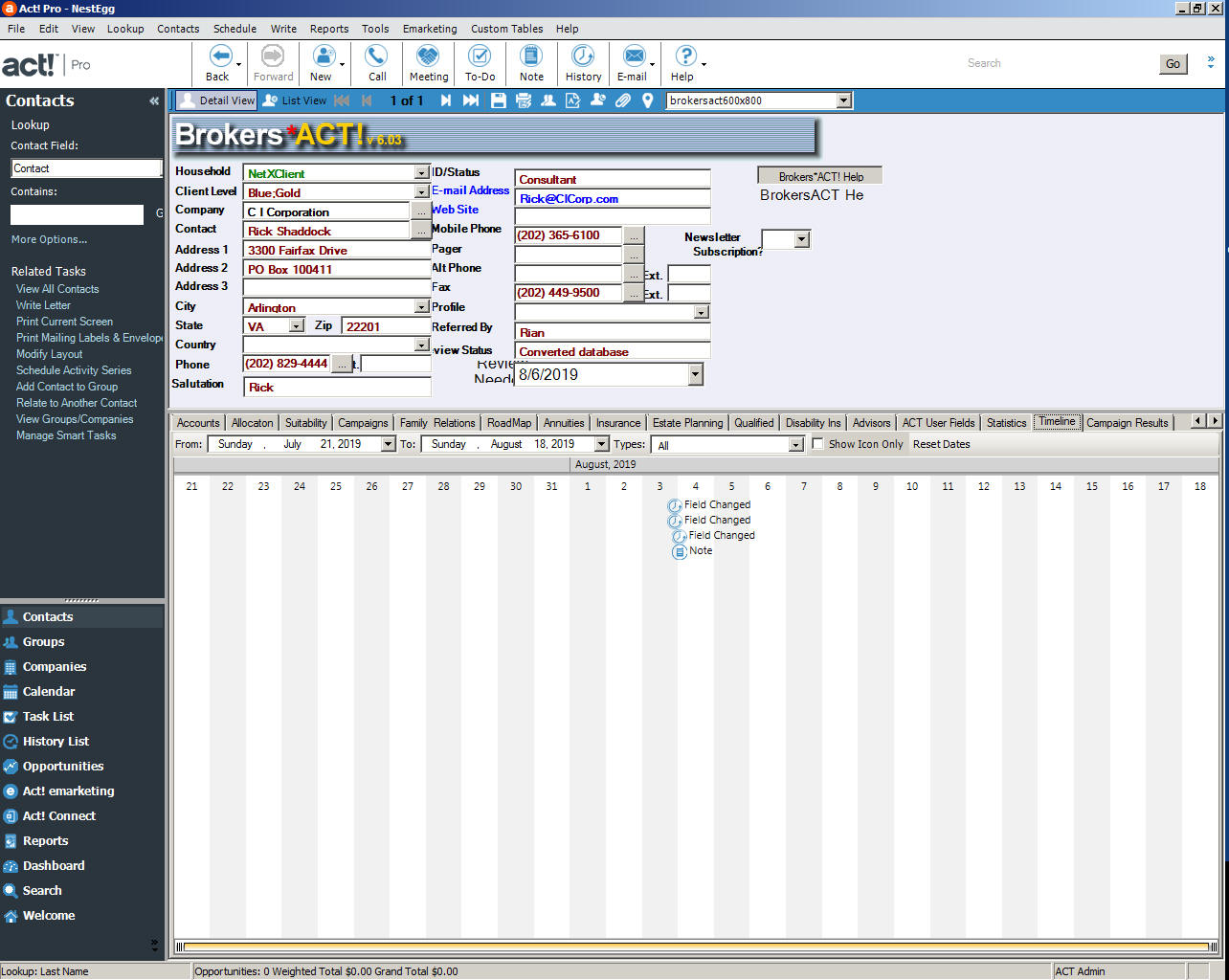The width and height of the screenshot is (1229, 980).
Task: Click into the Contains lookup field
Action: click(x=77, y=214)
